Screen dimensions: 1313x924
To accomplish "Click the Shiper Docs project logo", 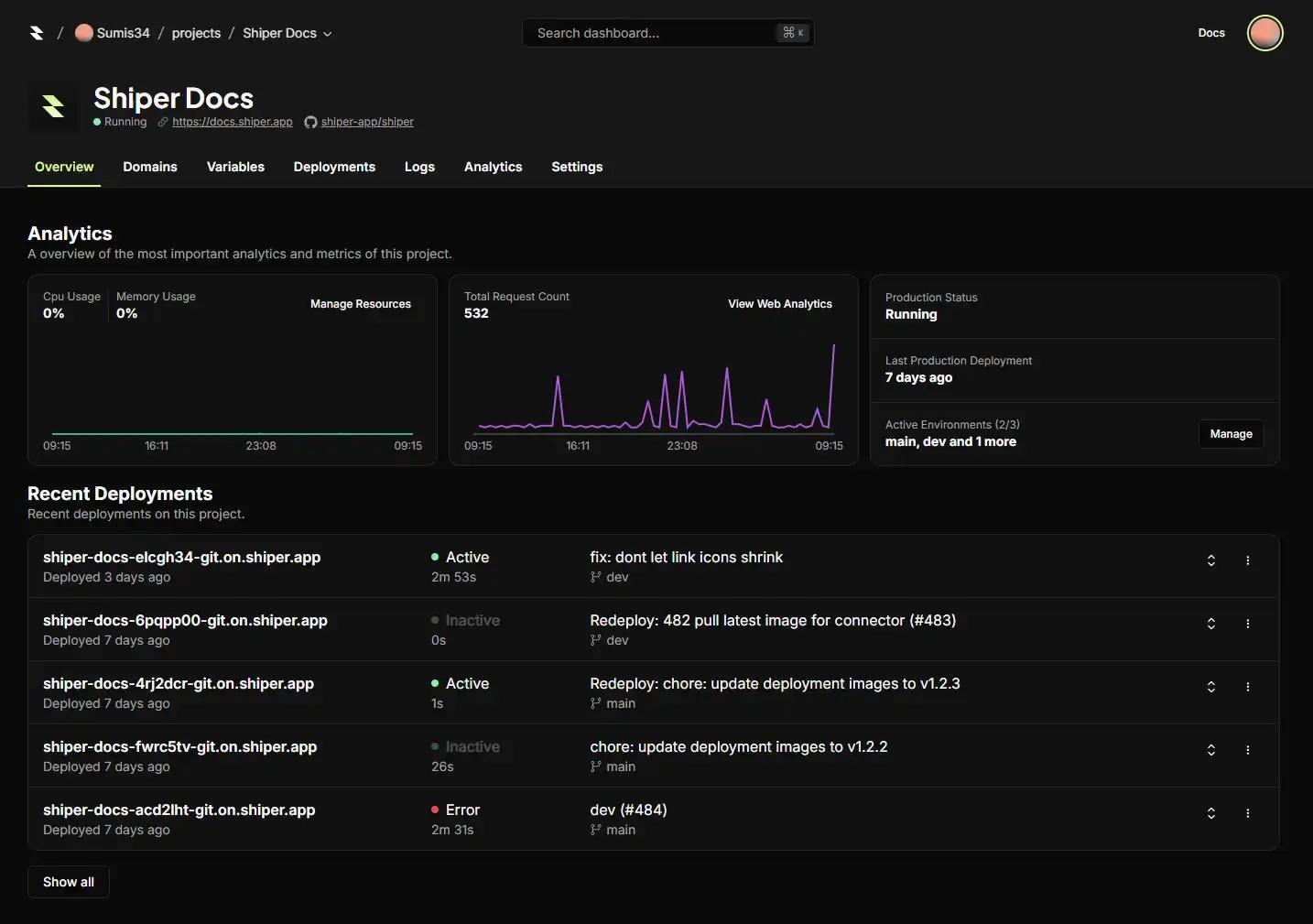I will click(53, 106).
